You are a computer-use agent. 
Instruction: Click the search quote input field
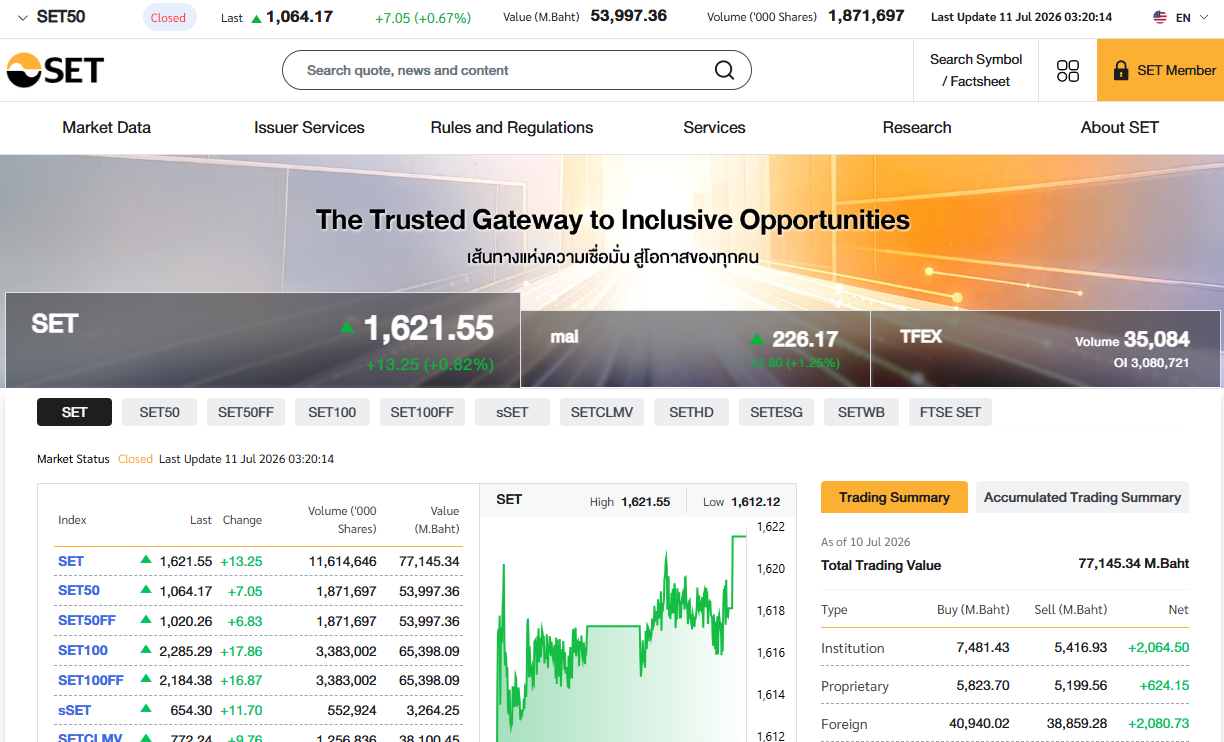point(516,70)
